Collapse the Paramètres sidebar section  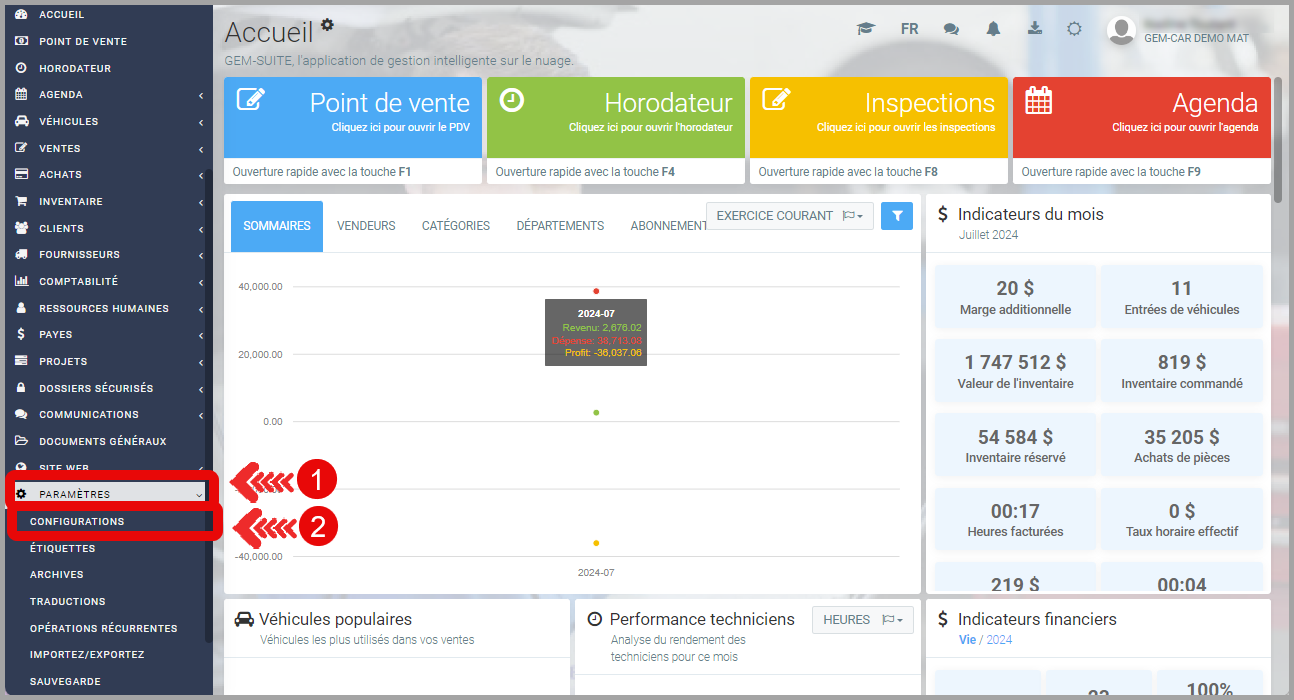pos(108,494)
